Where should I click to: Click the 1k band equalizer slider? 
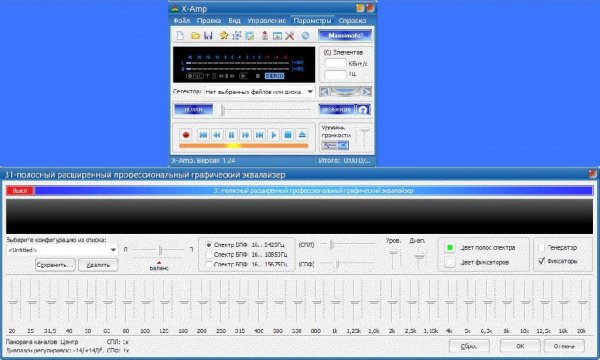point(335,302)
